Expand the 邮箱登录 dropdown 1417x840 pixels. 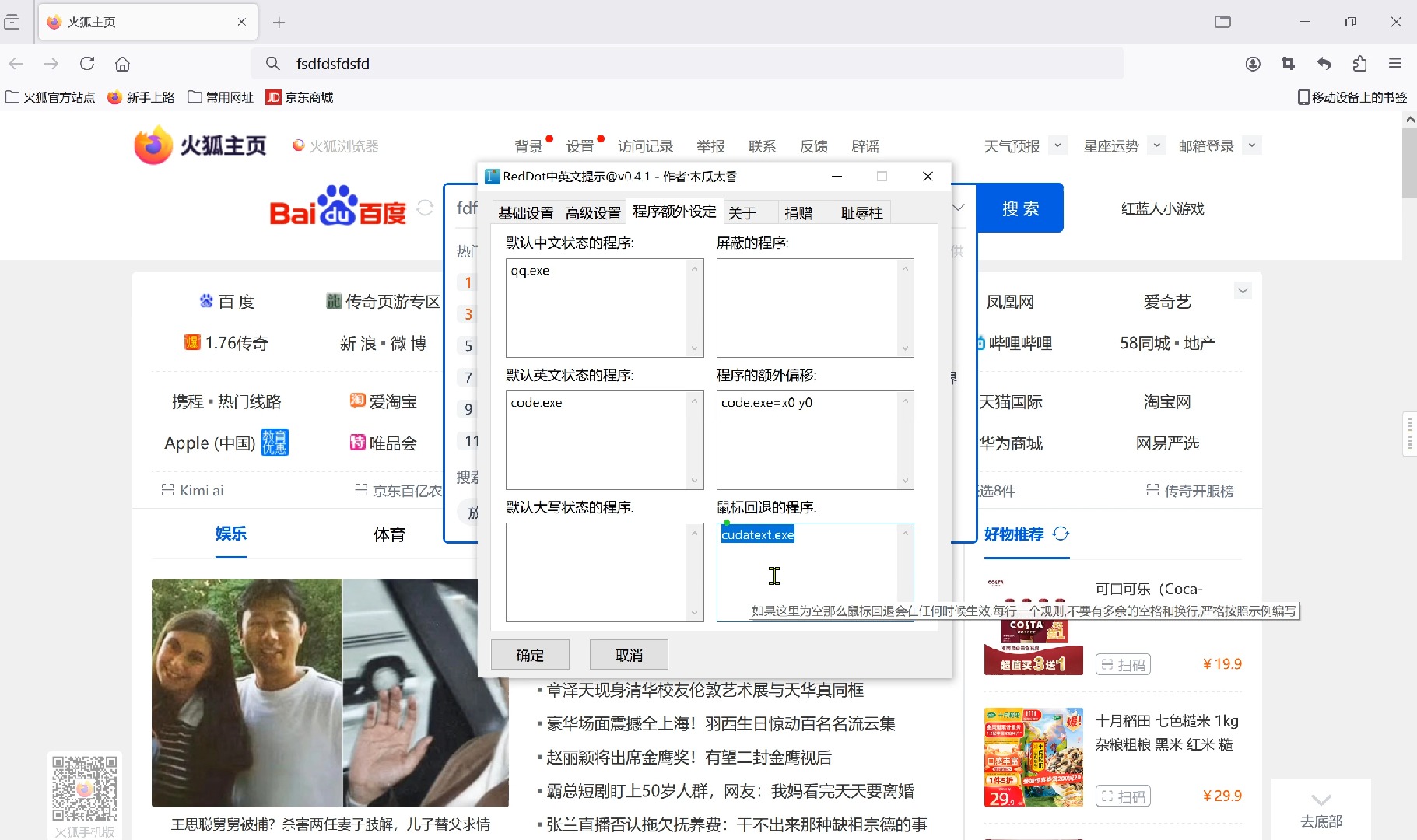(x=1252, y=145)
